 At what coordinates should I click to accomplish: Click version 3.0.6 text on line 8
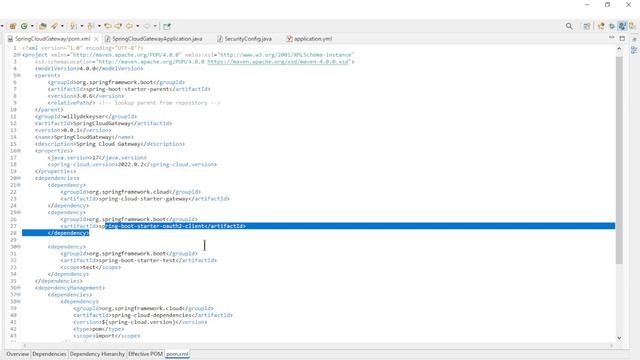85,96
